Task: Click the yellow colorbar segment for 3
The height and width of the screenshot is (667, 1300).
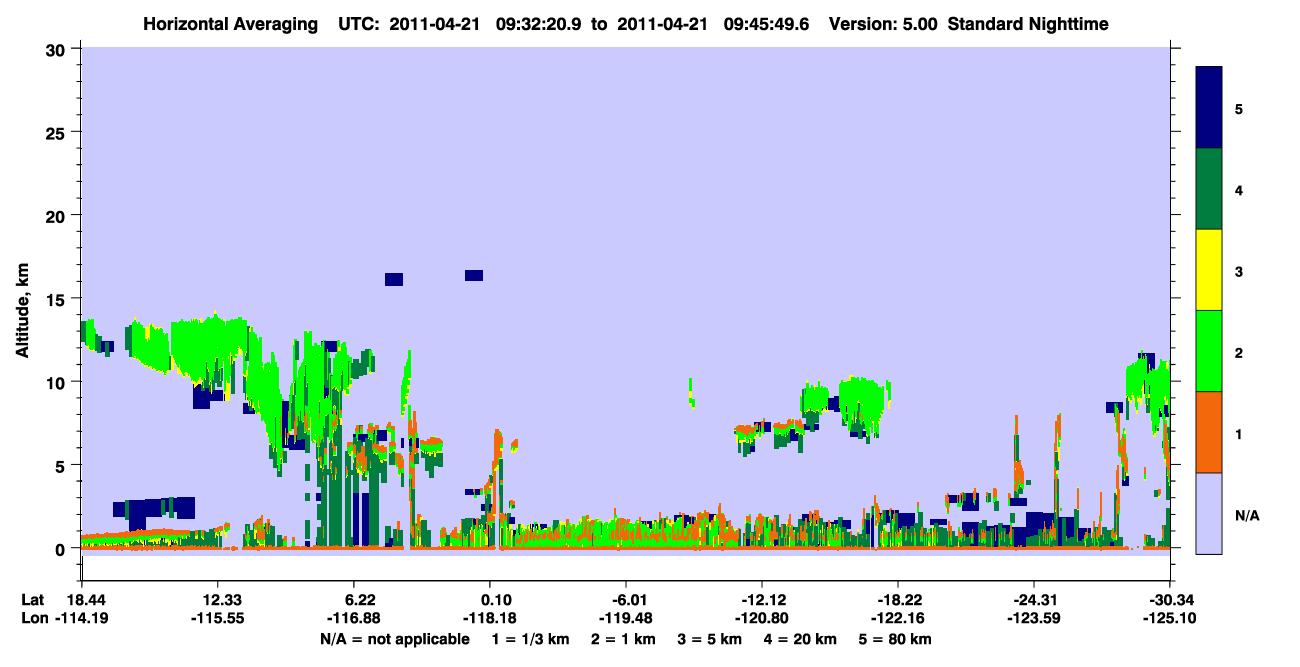Action: pos(1209,270)
